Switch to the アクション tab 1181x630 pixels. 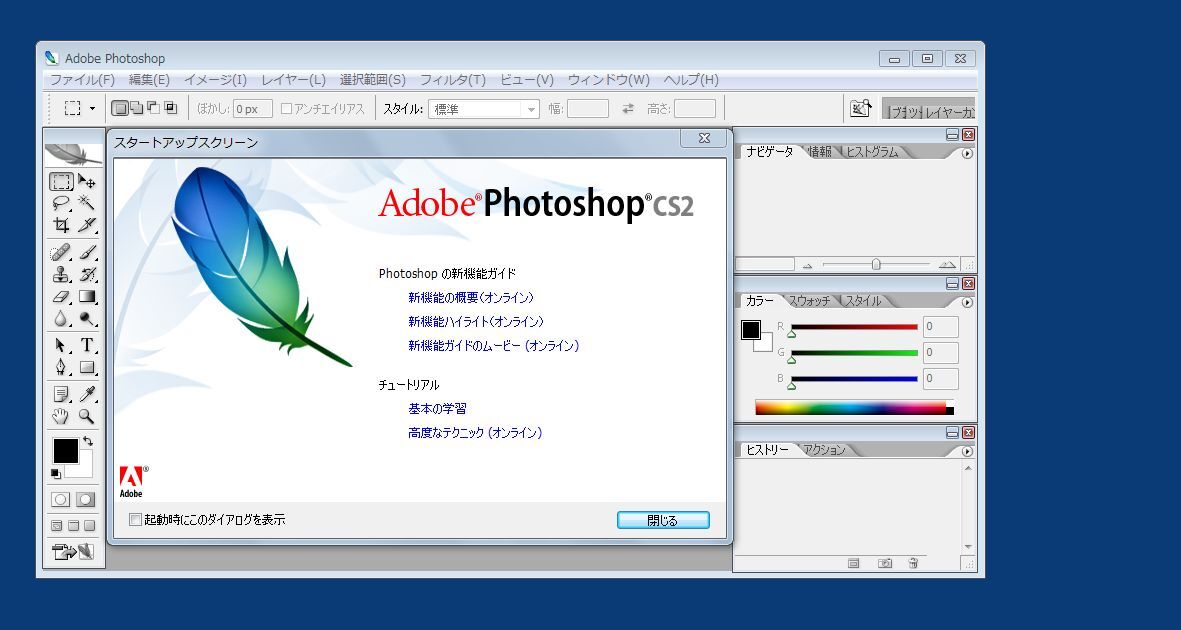[x=825, y=451]
